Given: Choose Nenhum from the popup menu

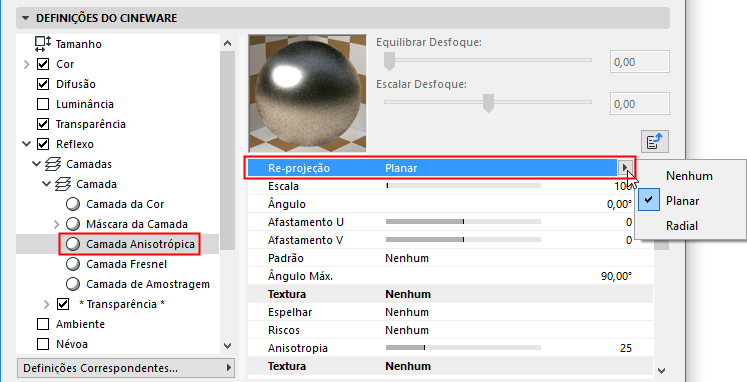Looking at the screenshot, I should pos(689,176).
